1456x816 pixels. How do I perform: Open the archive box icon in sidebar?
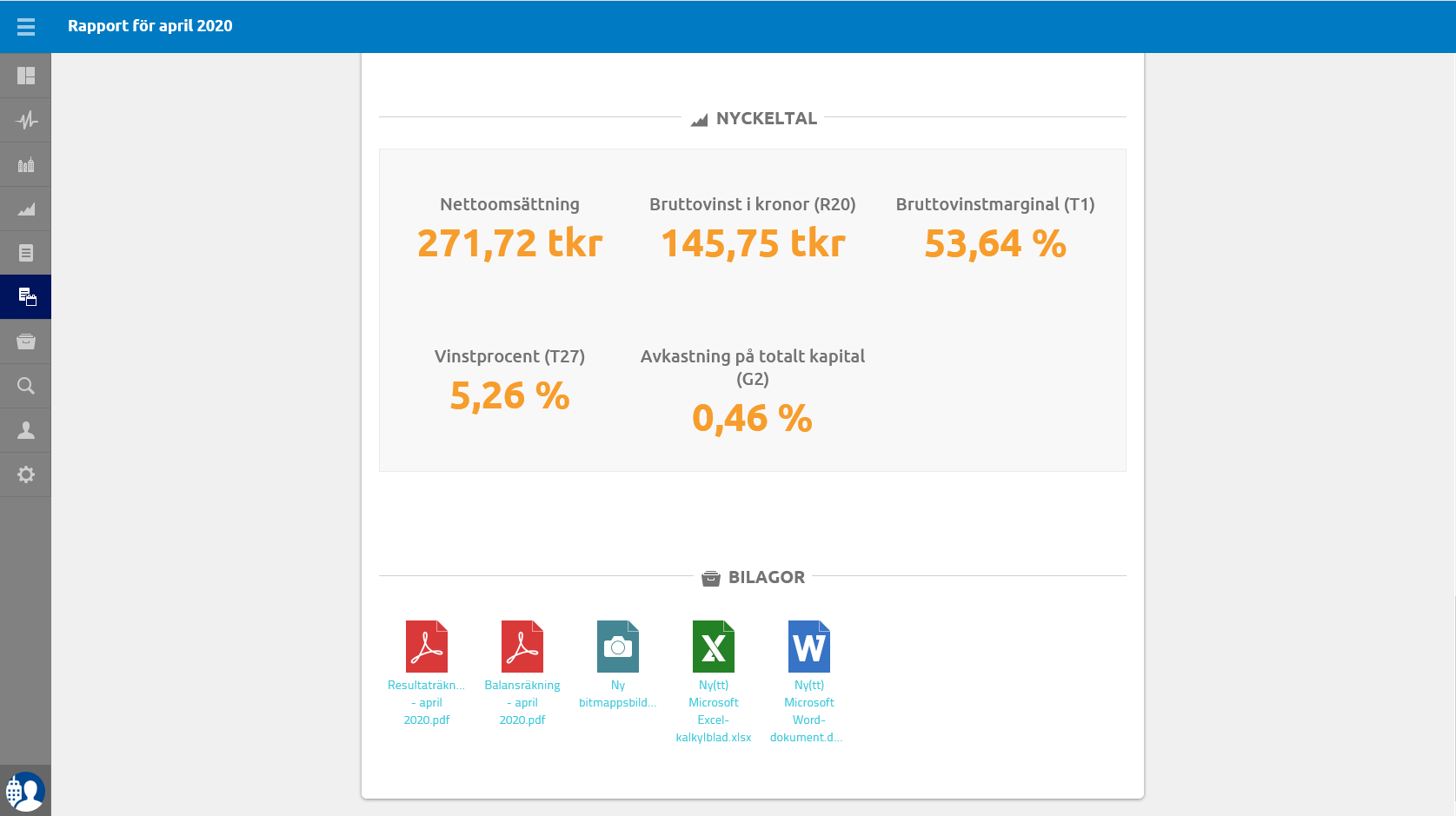(x=26, y=342)
